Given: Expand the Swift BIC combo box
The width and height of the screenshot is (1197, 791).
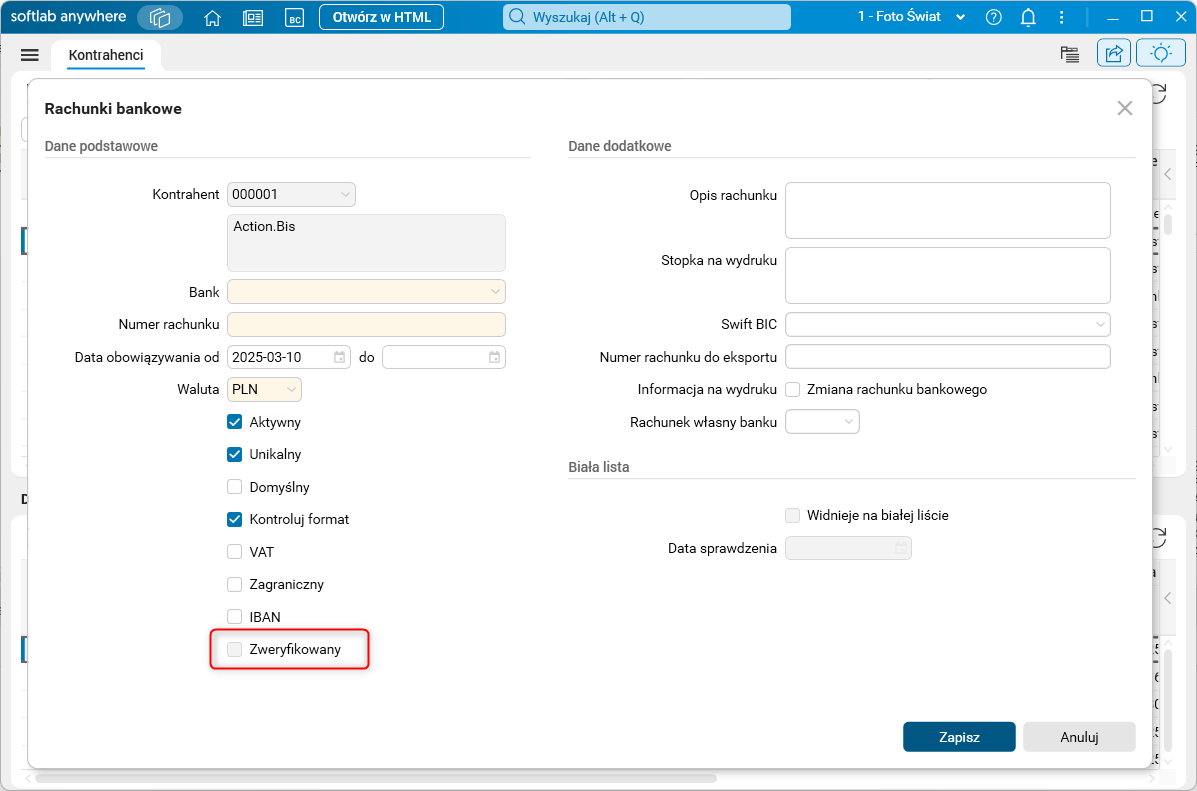Looking at the screenshot, I should [x=1100, y=324].
